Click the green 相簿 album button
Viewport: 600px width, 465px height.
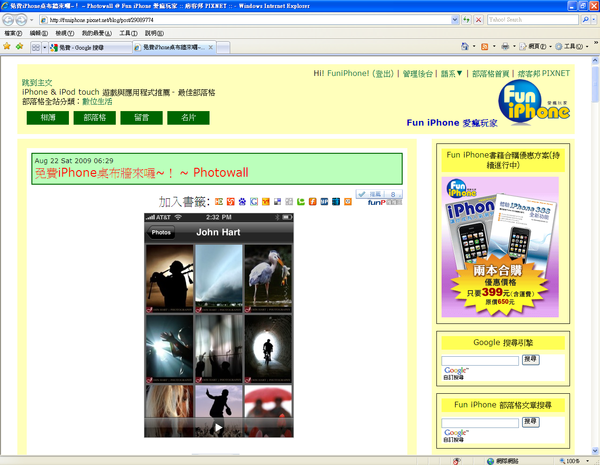48,118
